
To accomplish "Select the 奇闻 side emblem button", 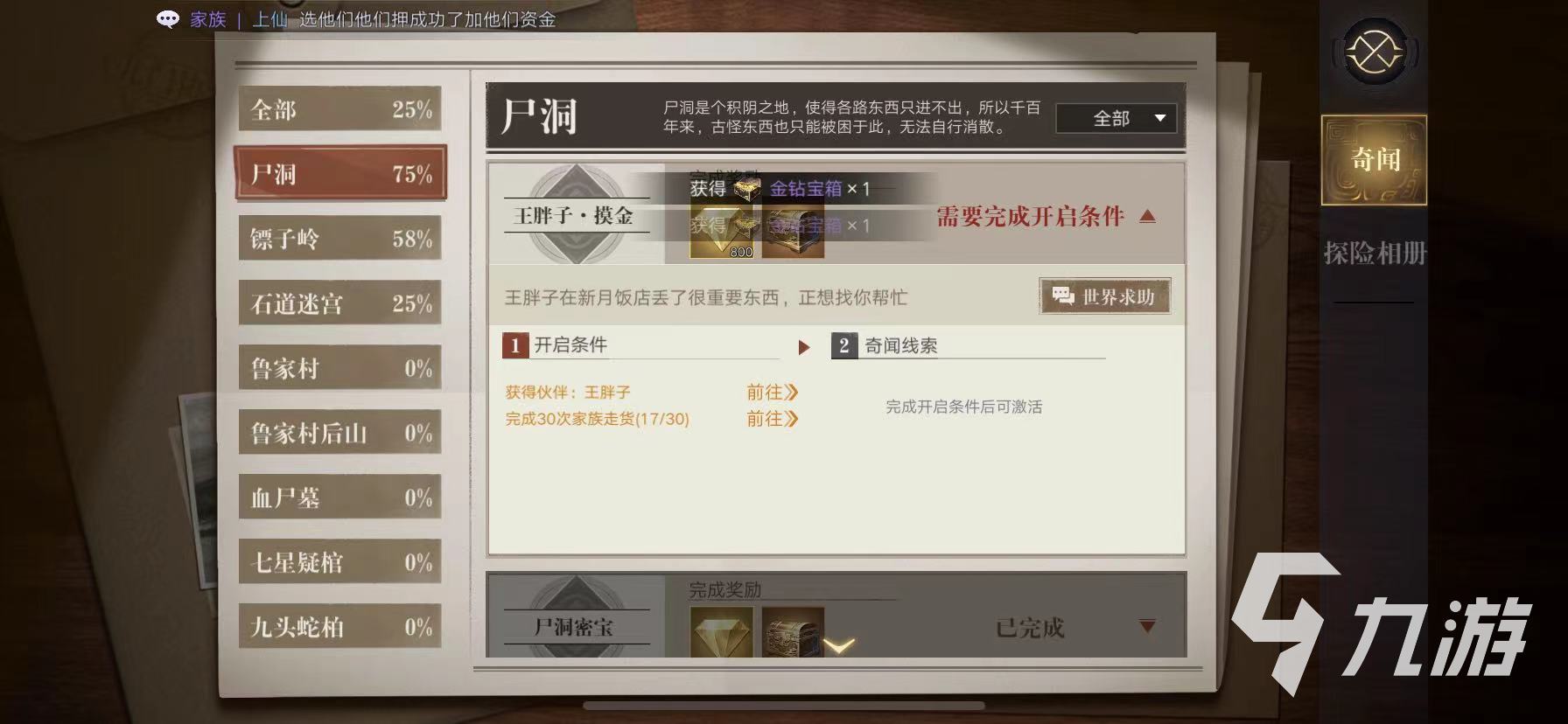I will point(1374,160).
